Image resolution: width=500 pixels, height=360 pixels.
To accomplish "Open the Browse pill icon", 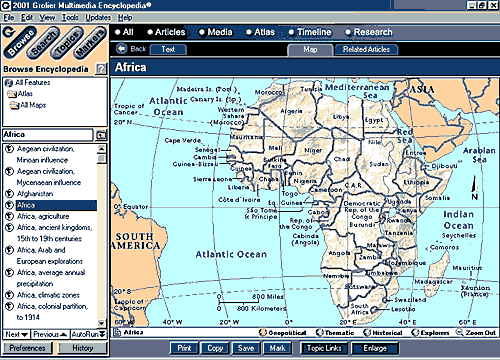I will click(x=21, y=42).
